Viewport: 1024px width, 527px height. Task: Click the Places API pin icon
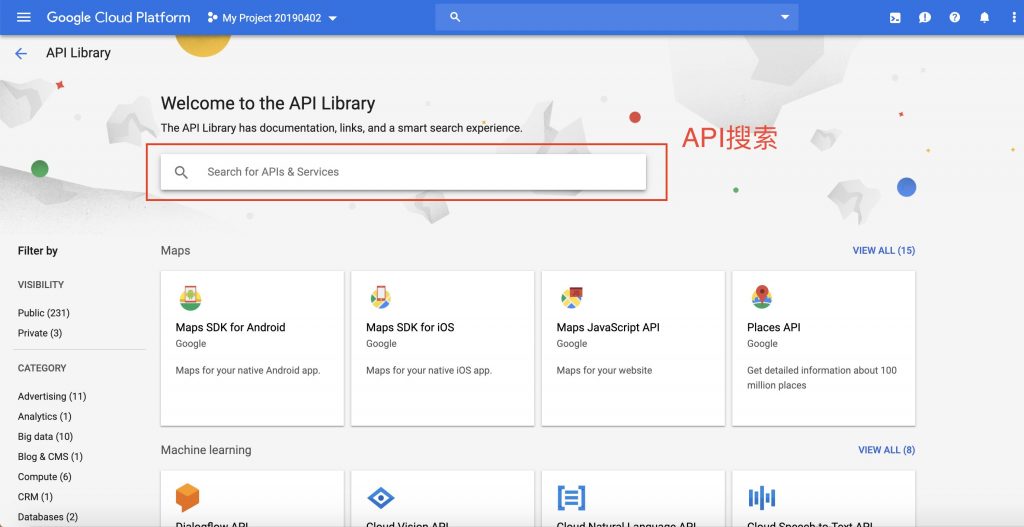pos(761,296)
